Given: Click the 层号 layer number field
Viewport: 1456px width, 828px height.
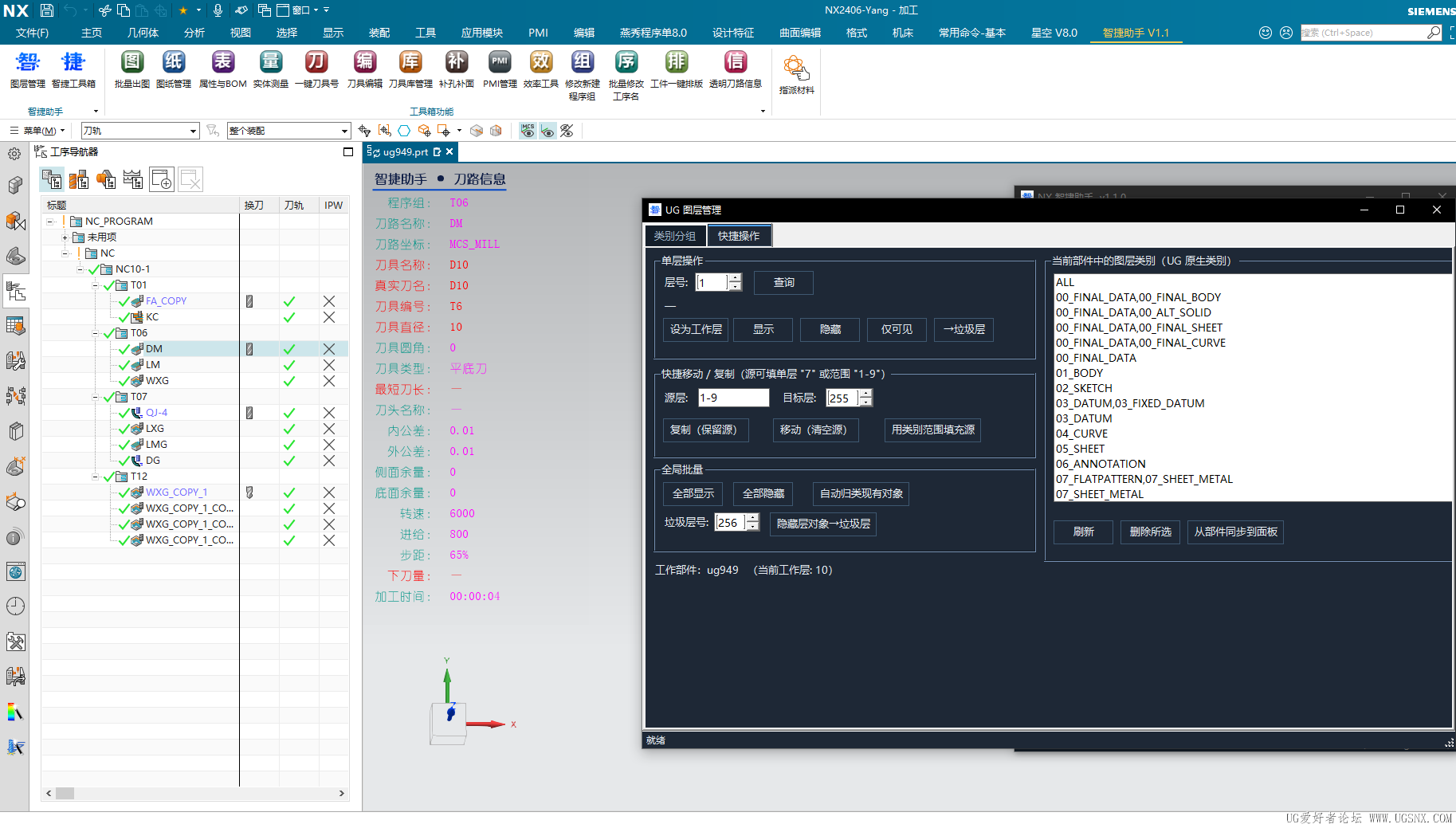Looking at the screenshot, I should tap(712, 283).
